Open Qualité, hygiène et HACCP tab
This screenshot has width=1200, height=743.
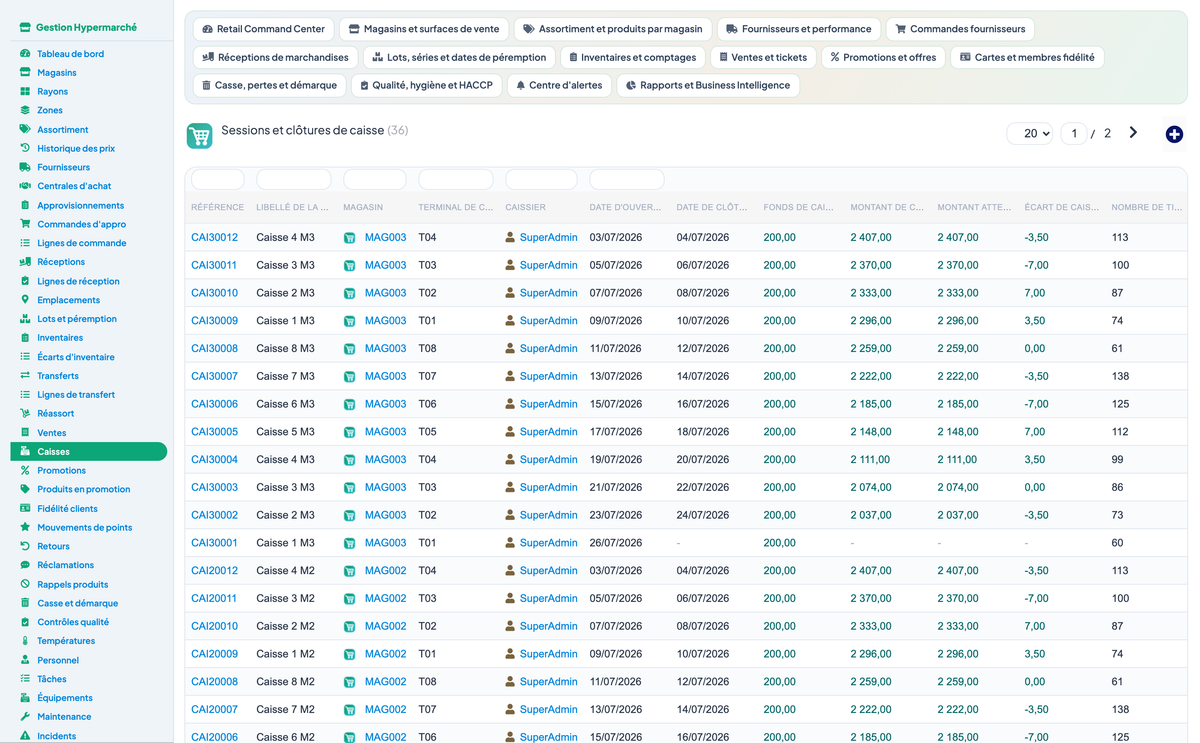(x=426, y=85)
